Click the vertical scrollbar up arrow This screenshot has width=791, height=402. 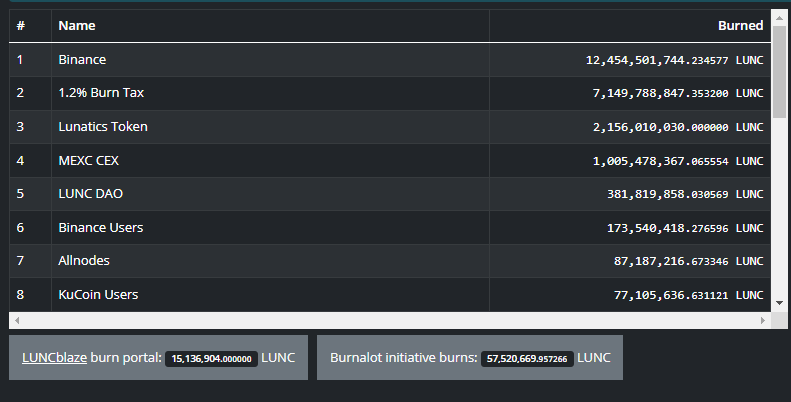click(x=779, y=17)
